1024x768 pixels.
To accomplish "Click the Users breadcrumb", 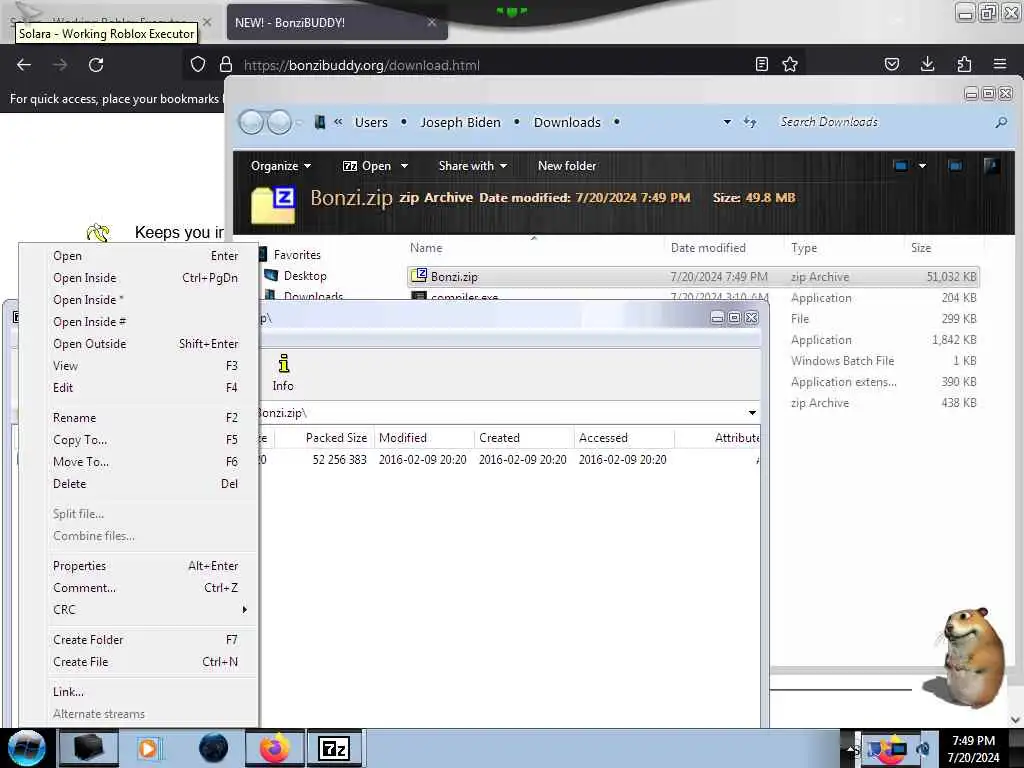I will point(371,122).
